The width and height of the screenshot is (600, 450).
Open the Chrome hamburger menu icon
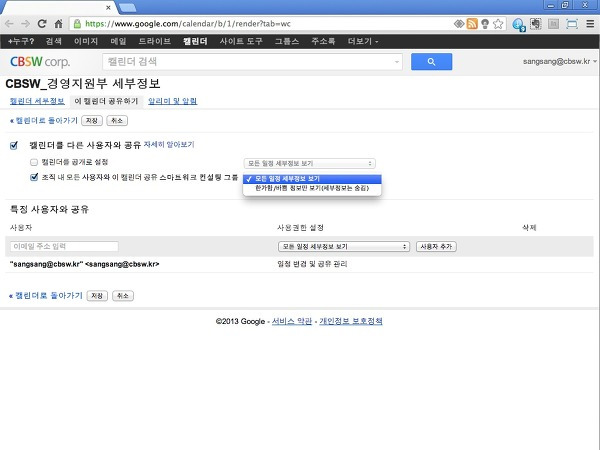[x=590, y=24]
